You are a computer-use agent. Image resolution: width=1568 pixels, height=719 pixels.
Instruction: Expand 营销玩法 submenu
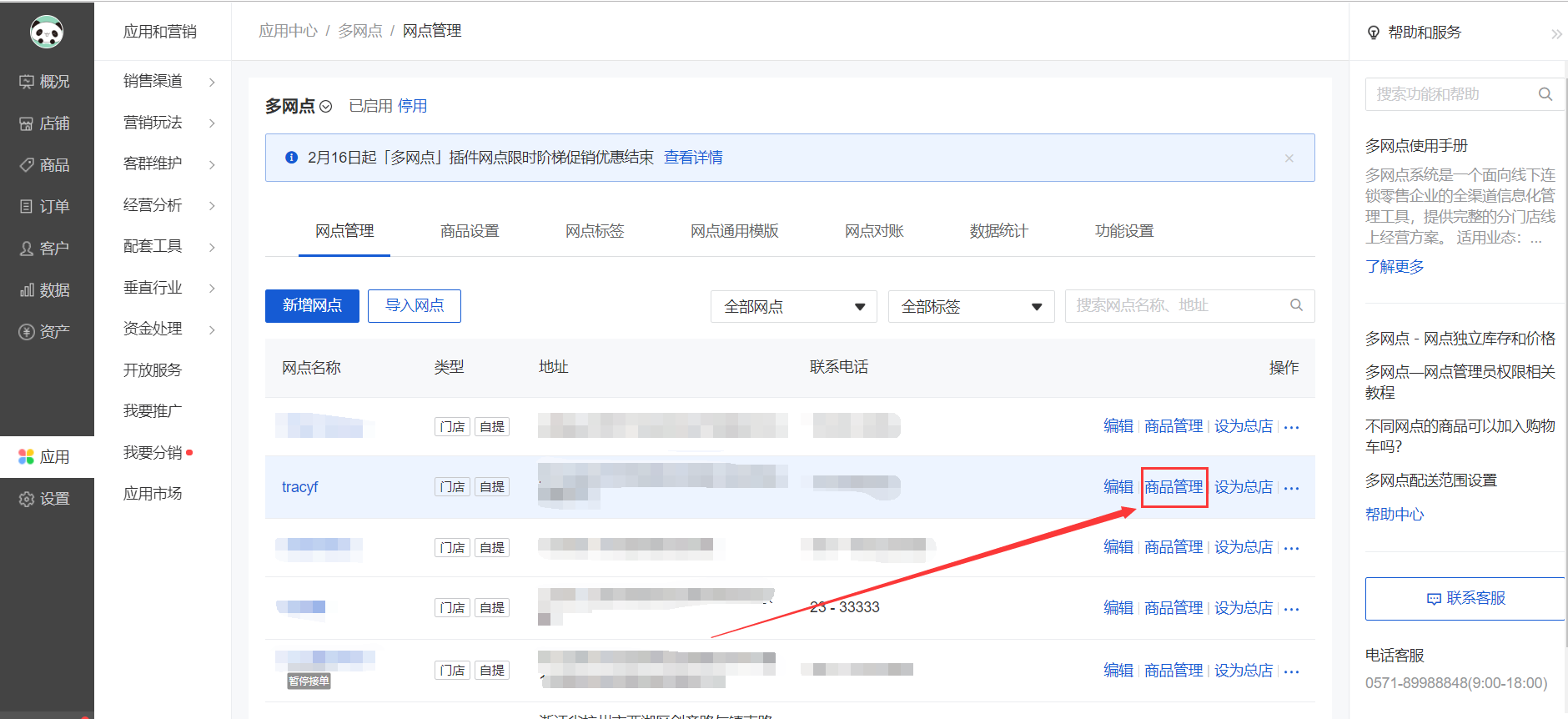pos(212,123)
